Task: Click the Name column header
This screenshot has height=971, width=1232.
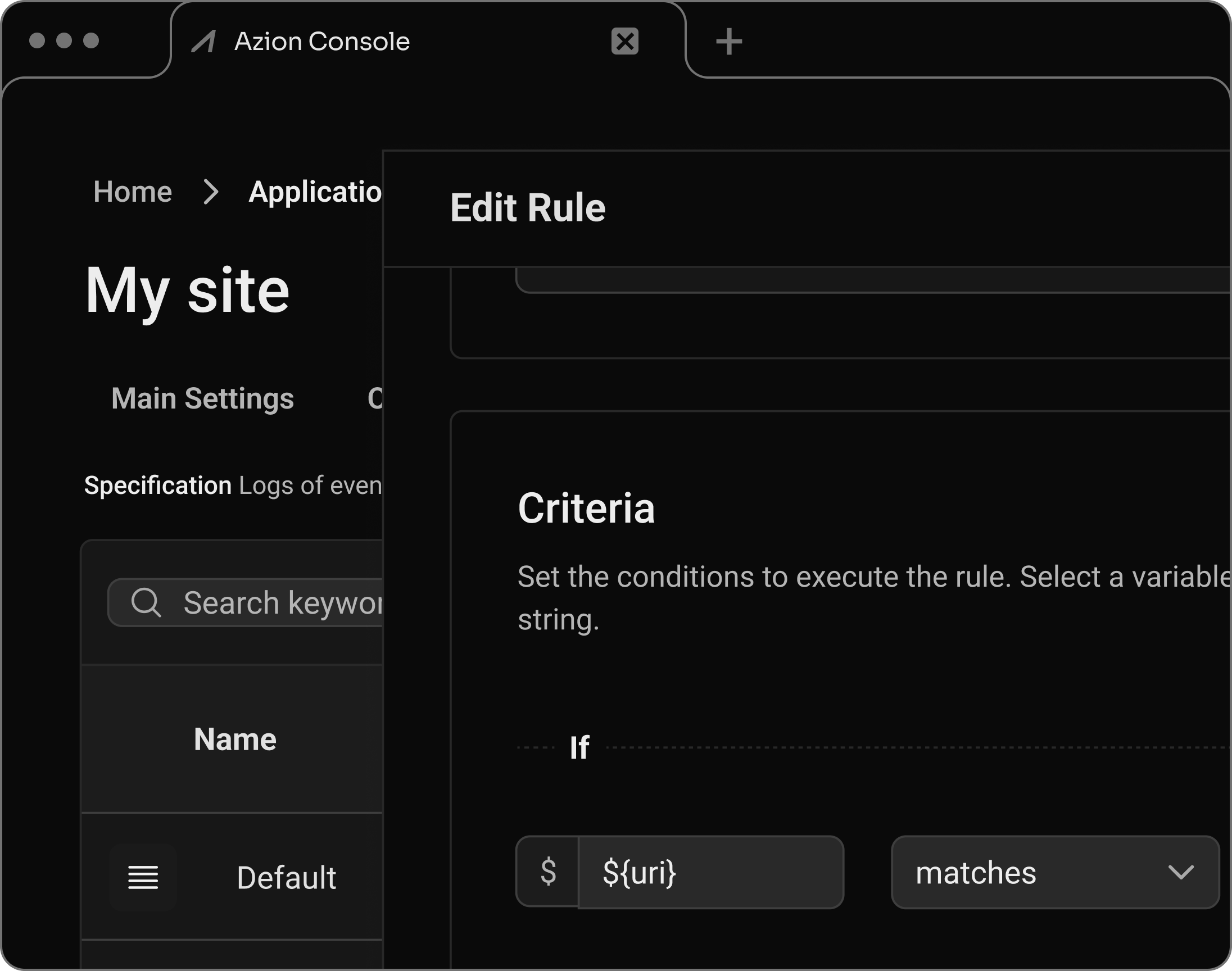Action: coord(235,739)
